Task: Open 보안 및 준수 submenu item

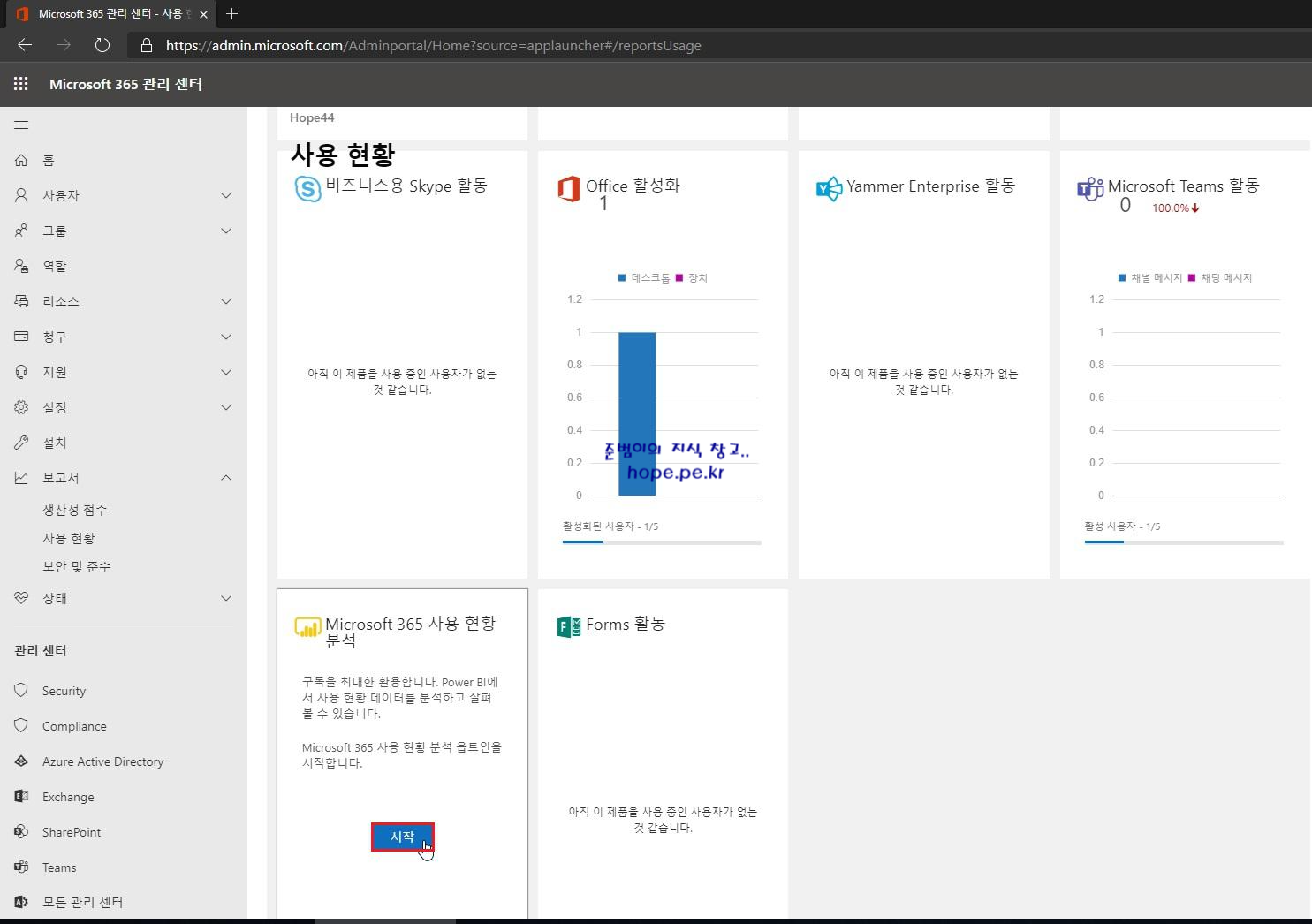Action: coord(77,566)
